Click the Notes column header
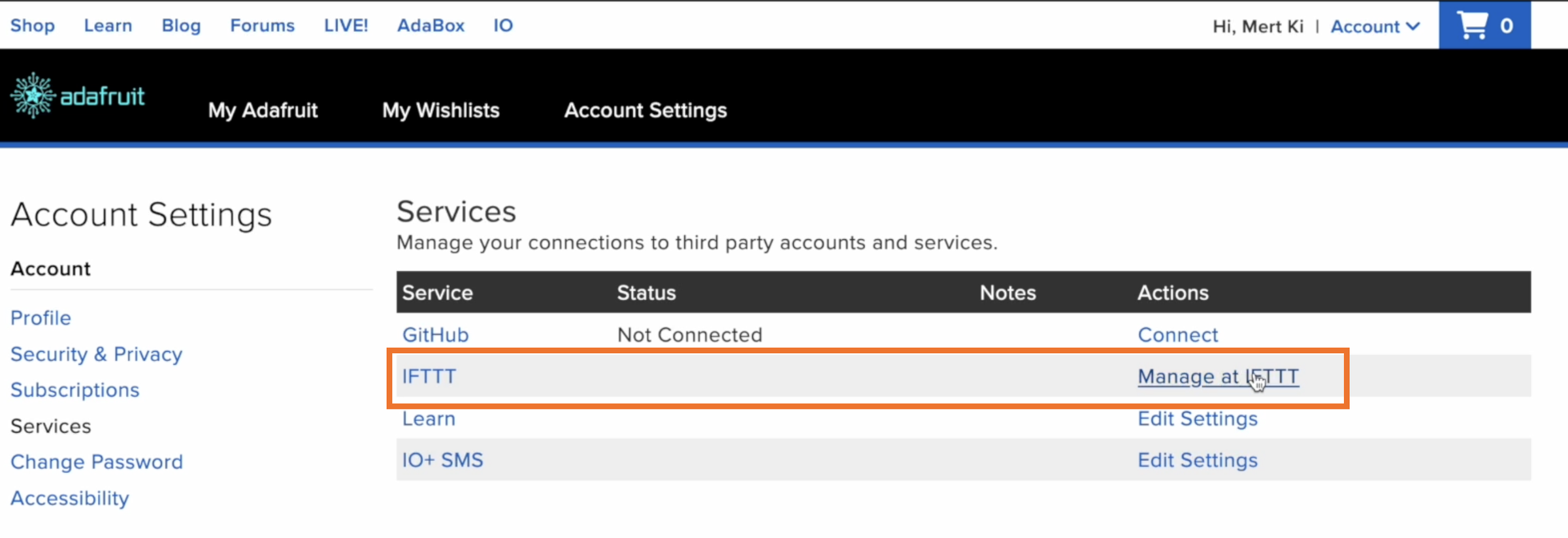Screen dimensions: 1568x538 (1007, 293)
